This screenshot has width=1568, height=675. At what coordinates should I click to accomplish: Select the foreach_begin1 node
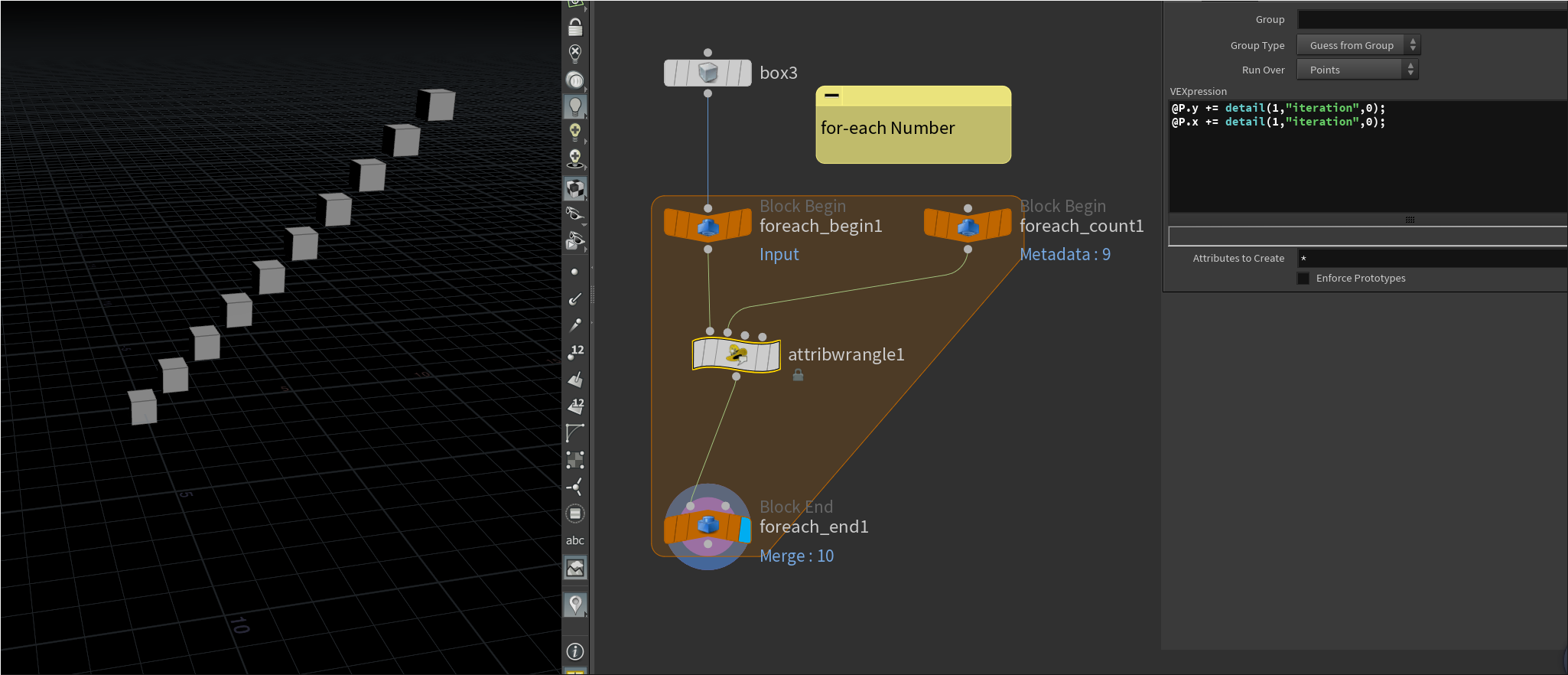(x=708, y=227)
